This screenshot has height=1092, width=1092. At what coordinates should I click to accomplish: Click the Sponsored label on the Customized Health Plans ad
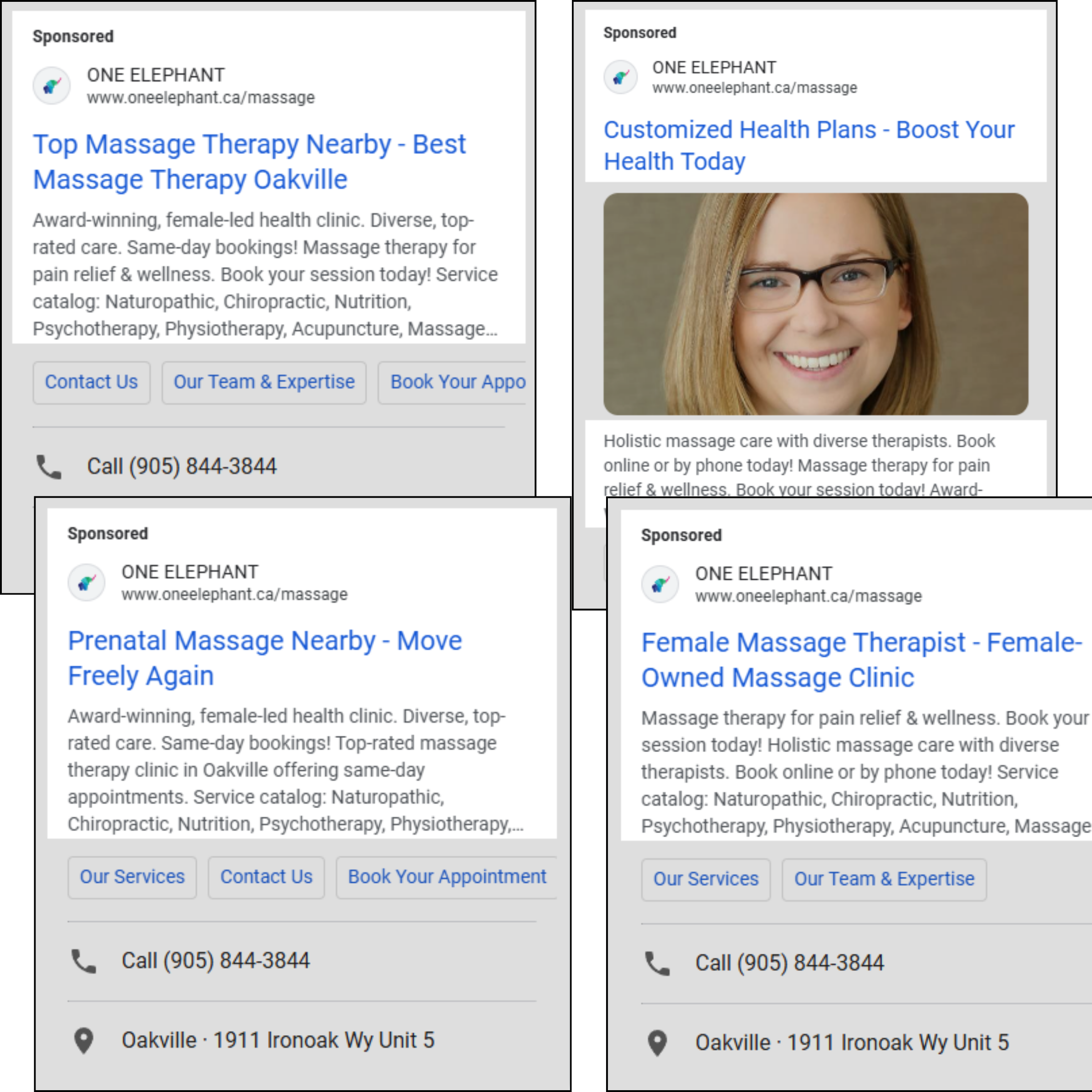pos(640,33)
